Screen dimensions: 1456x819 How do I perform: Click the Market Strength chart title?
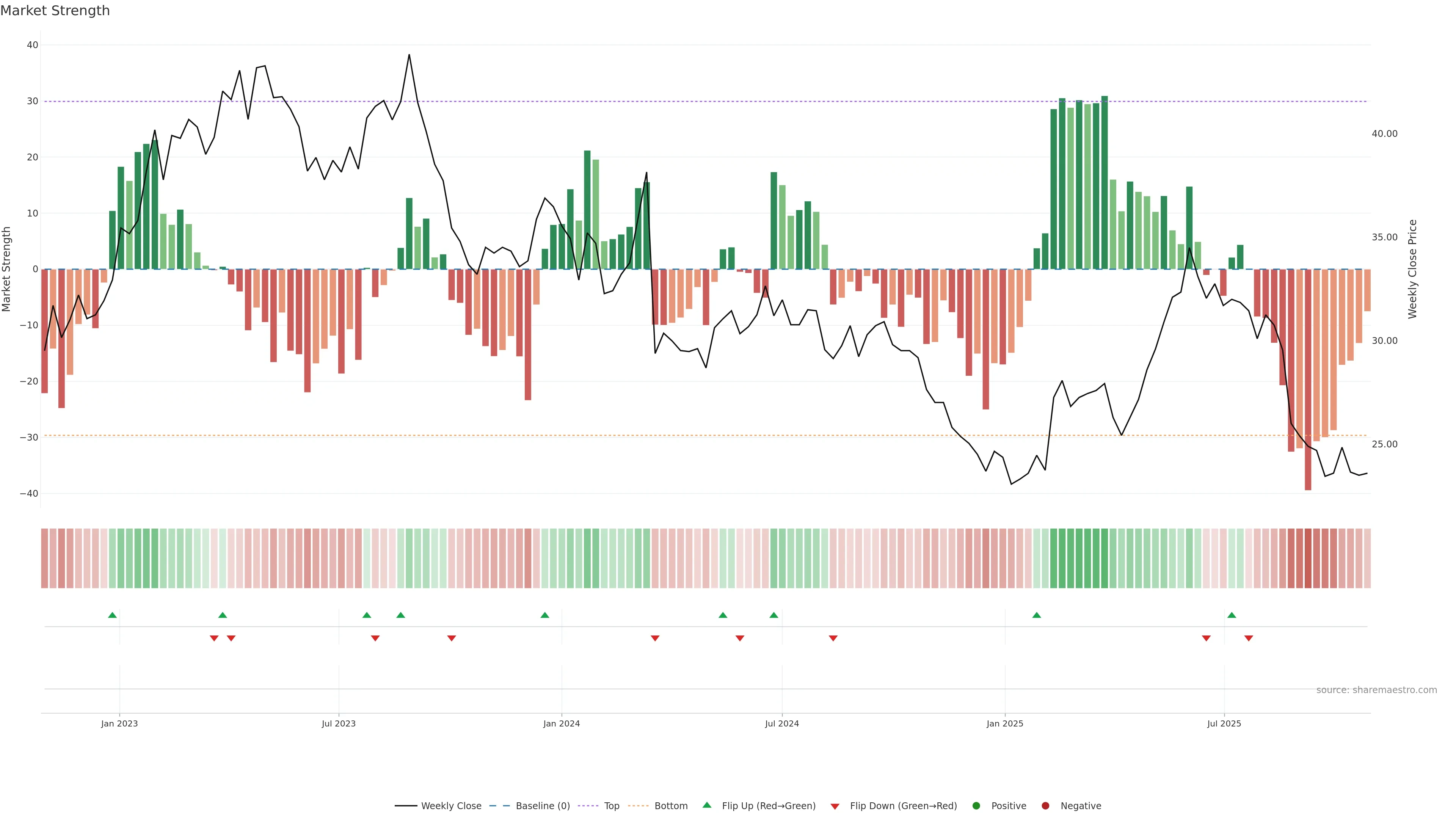pyautogui.click(x=55, y=11)
